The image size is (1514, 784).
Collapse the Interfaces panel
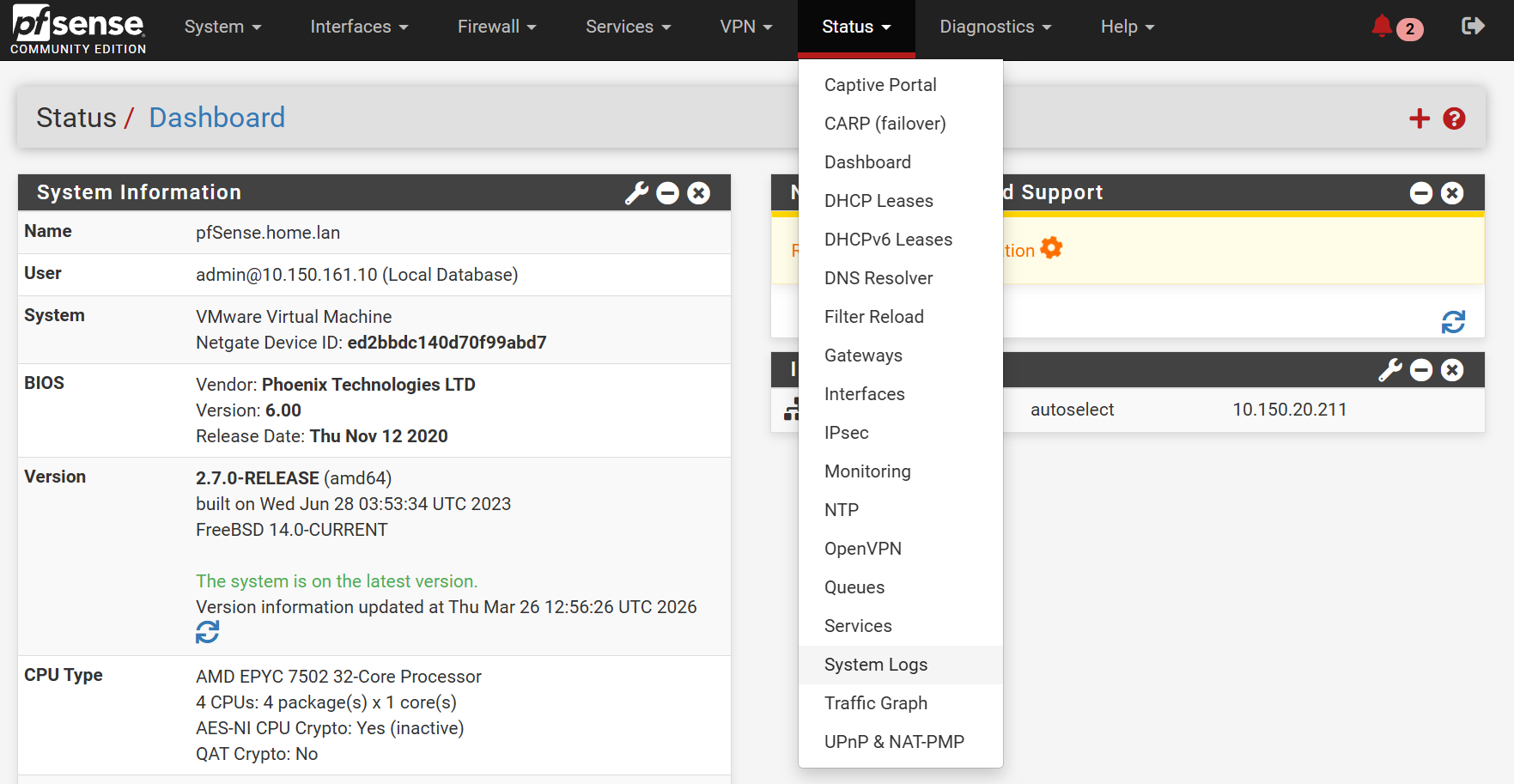tap(1421, 370)
